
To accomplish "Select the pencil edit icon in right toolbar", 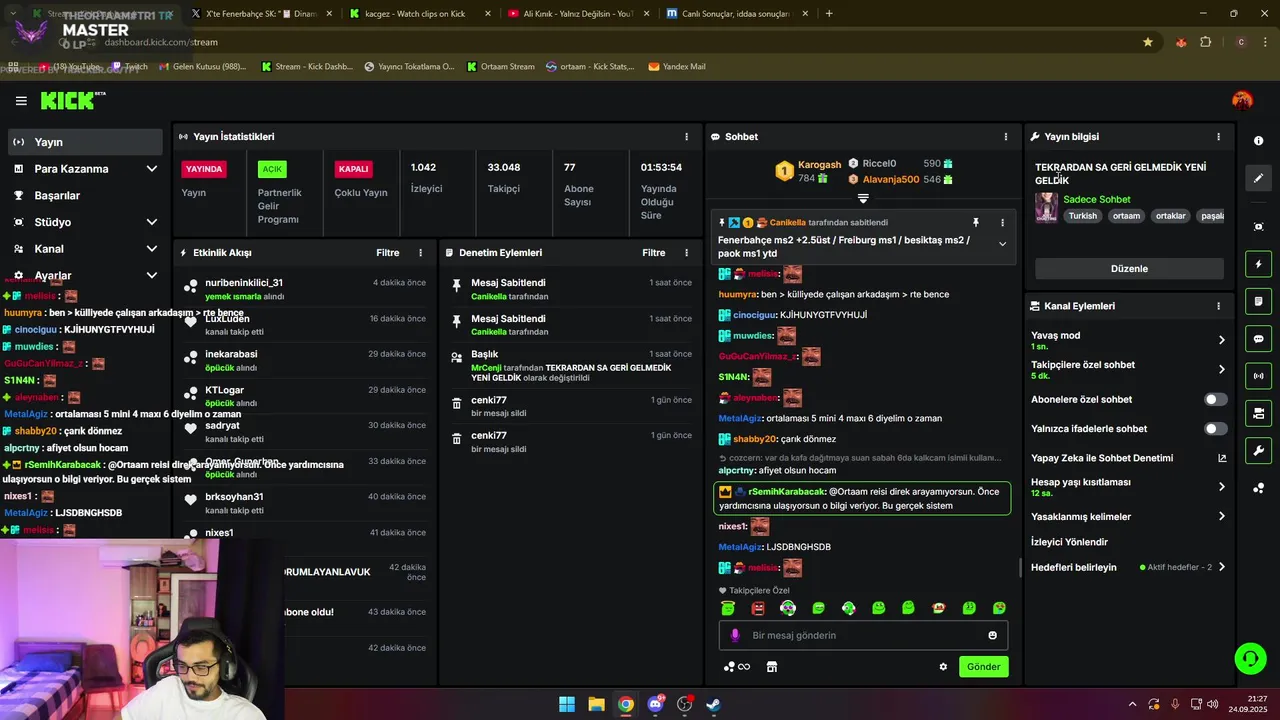I will [x=1258, y=178].
